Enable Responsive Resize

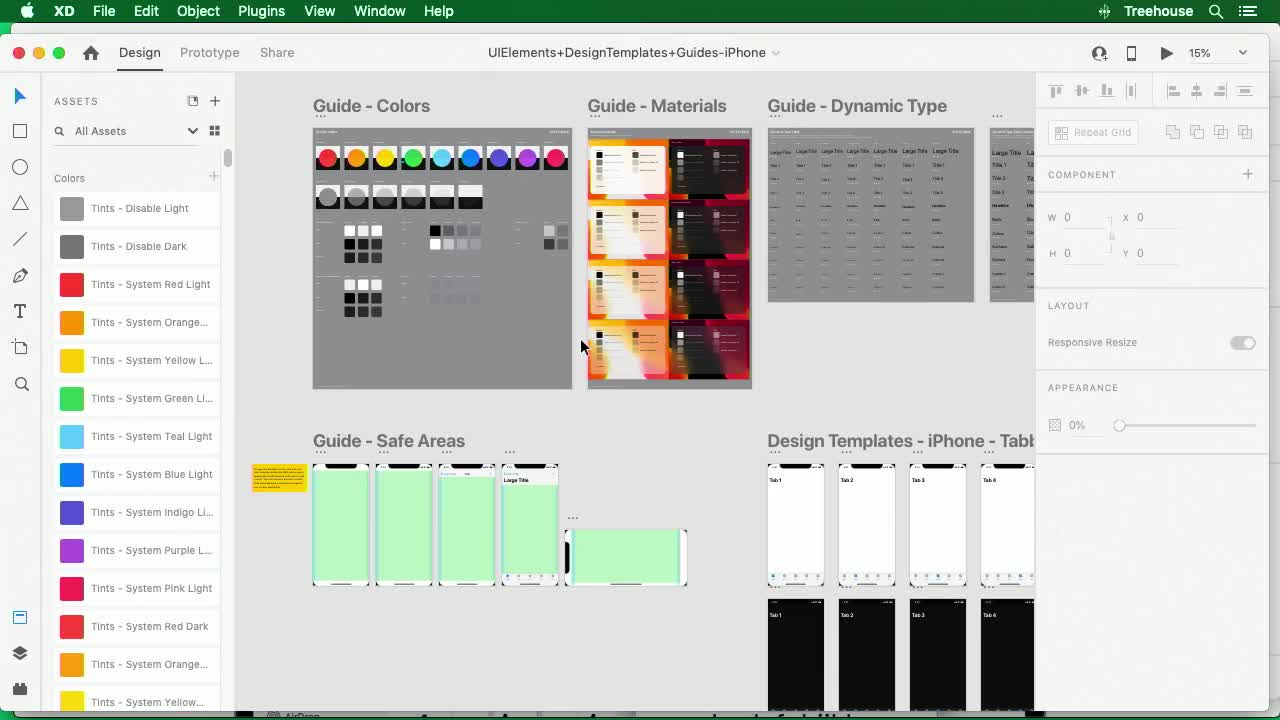coord(1242,342)
